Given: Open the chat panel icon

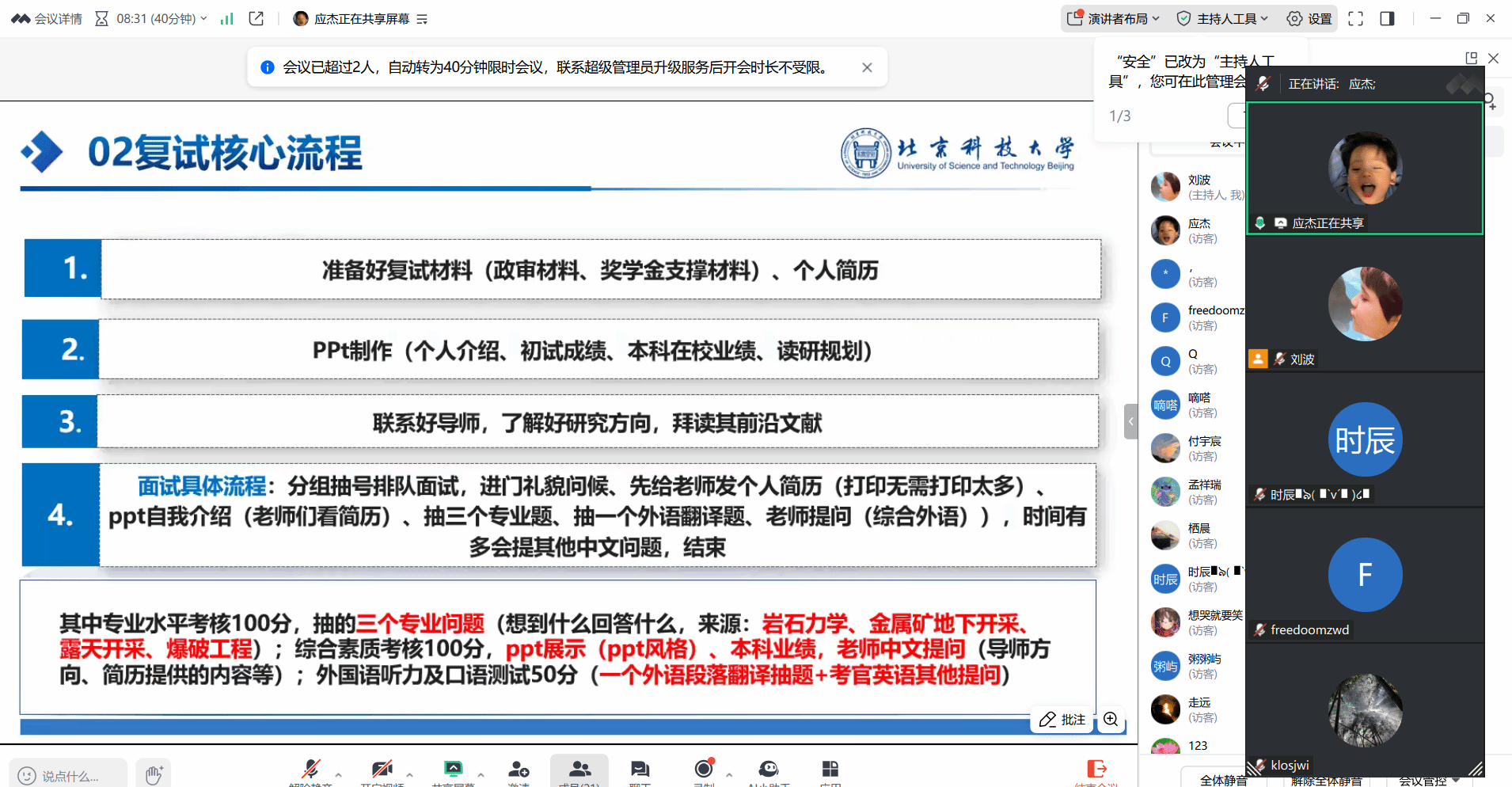Looking at the screenshot, I should [640, 770].
